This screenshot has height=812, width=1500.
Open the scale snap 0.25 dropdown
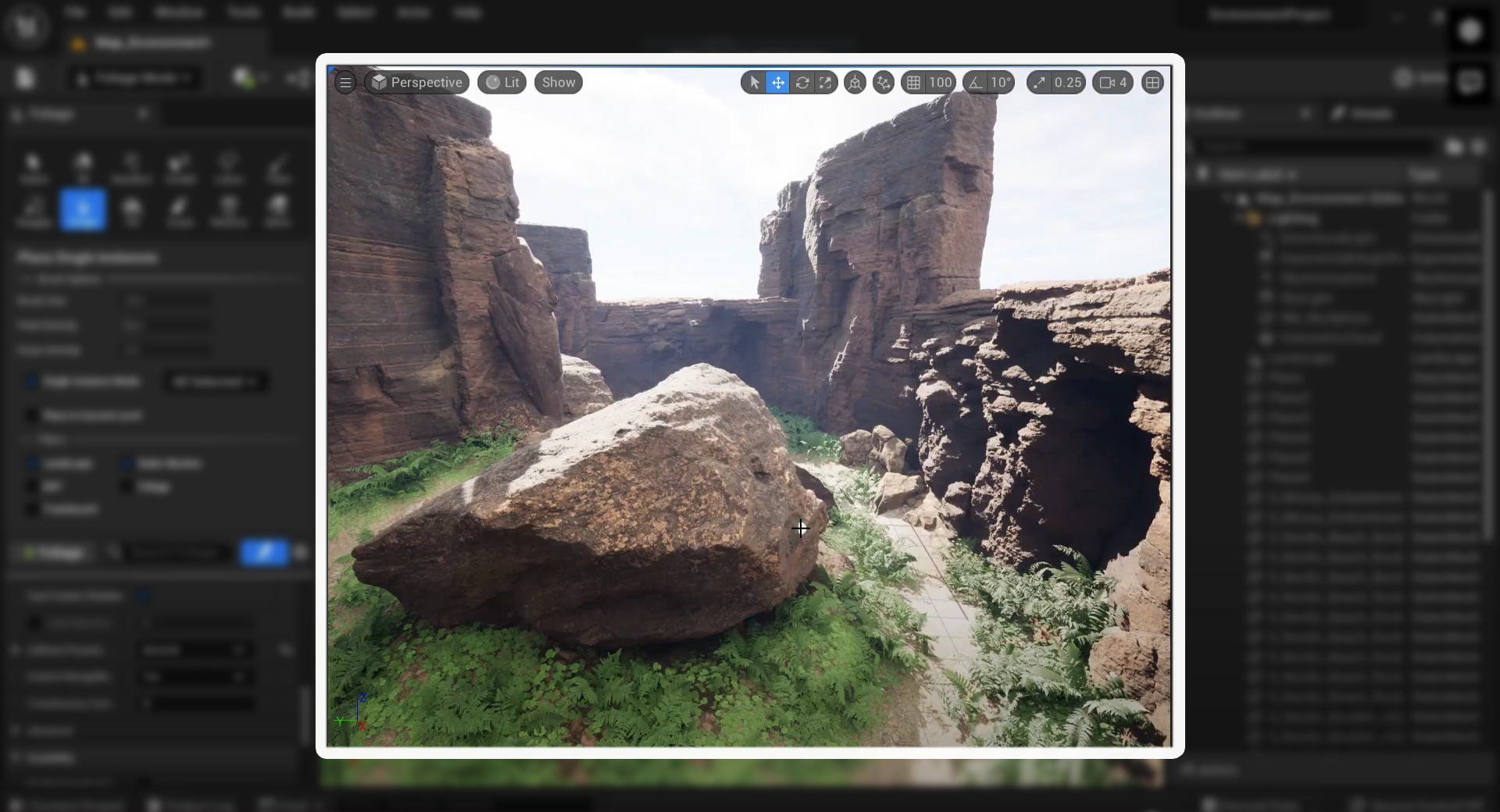coord(1068,83)
